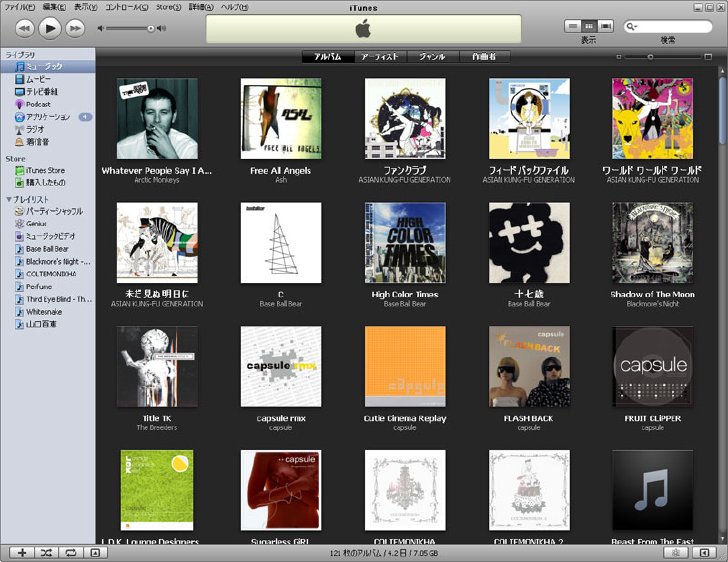Toggle repeat in the bottom bar
This screenshot has height=562, width=728.
tap(71, 553)
